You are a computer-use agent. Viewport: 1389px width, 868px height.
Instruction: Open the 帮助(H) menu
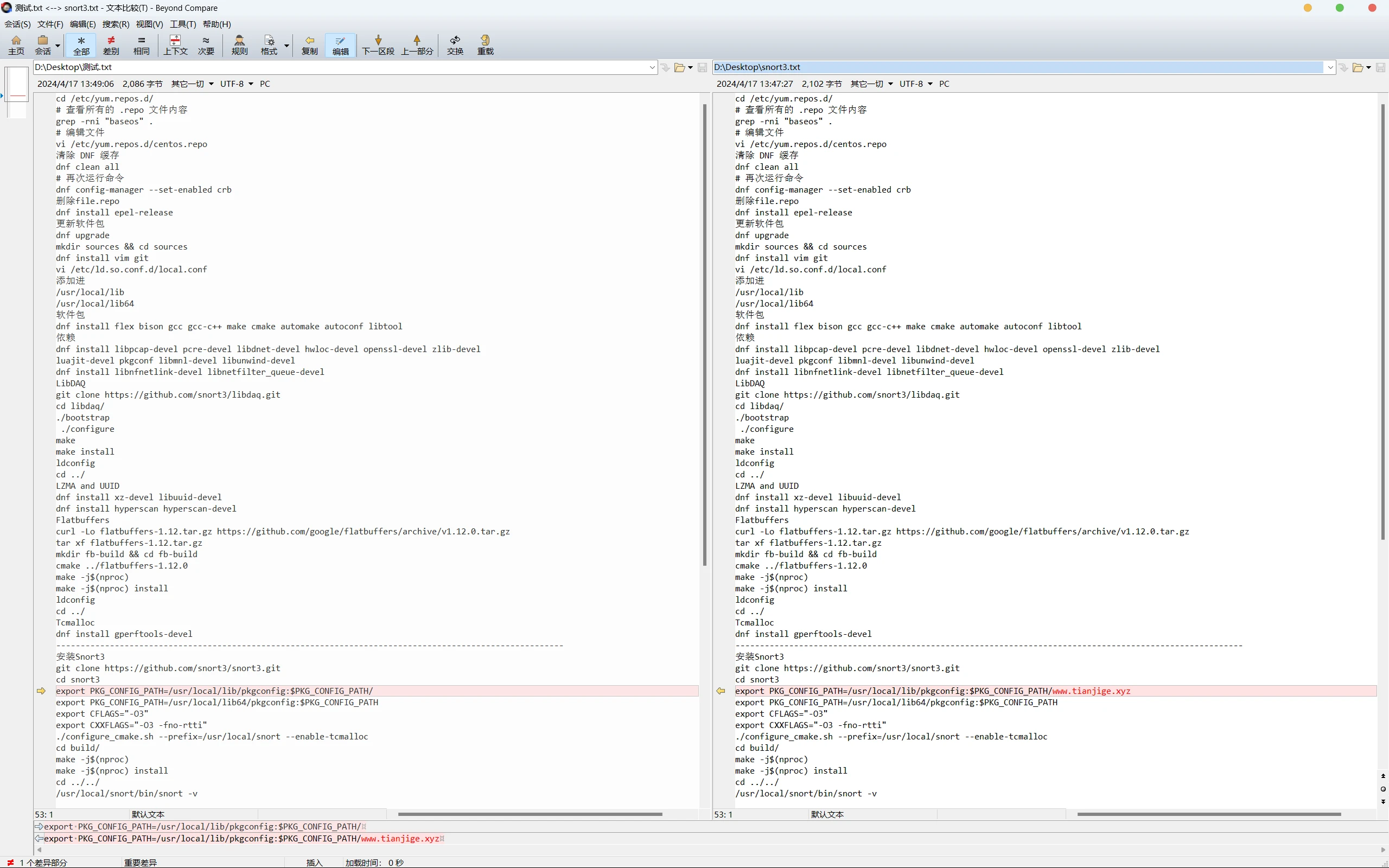point(217,24)
